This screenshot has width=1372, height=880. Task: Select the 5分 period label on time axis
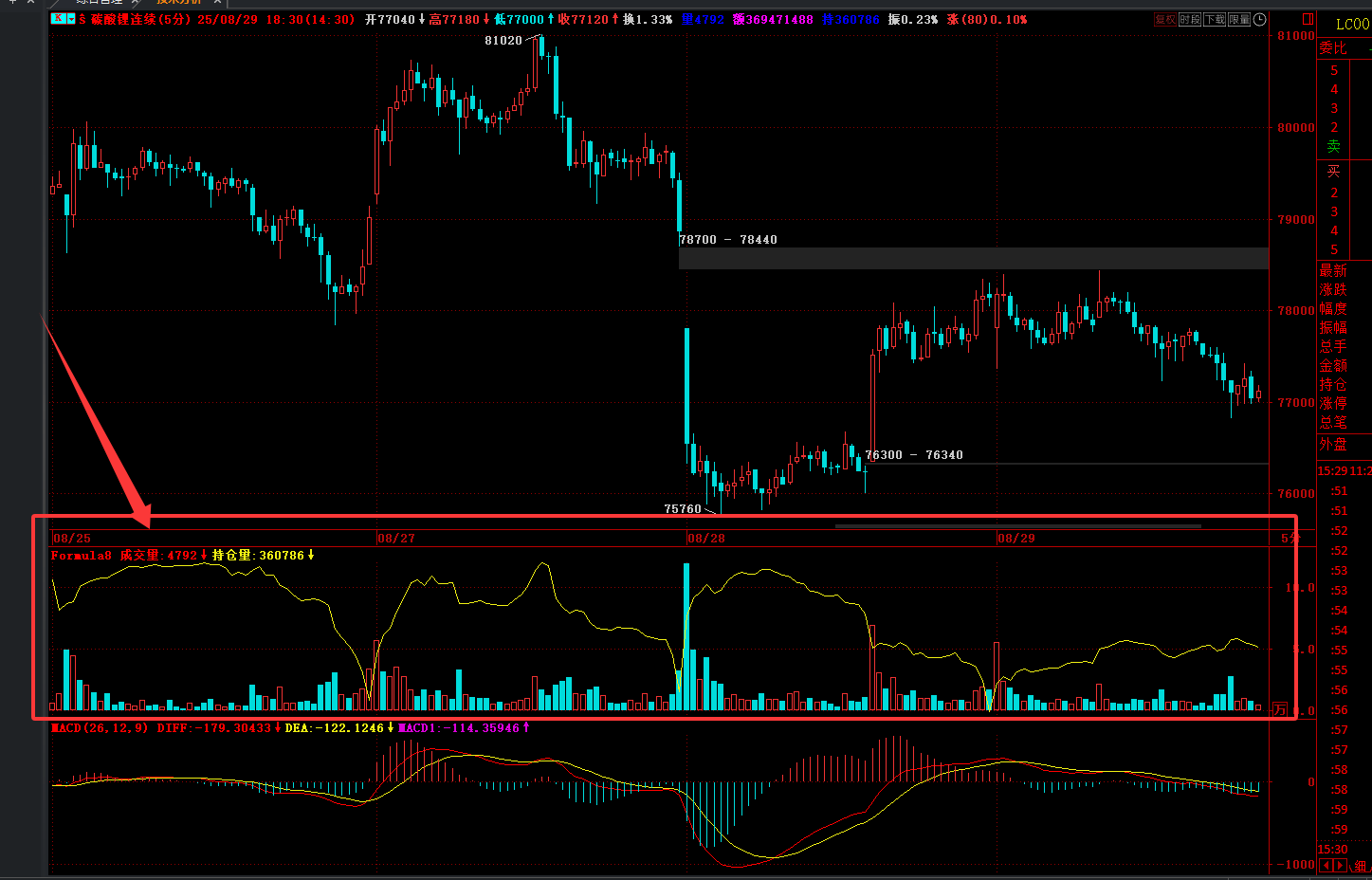tap(1289, 538)
